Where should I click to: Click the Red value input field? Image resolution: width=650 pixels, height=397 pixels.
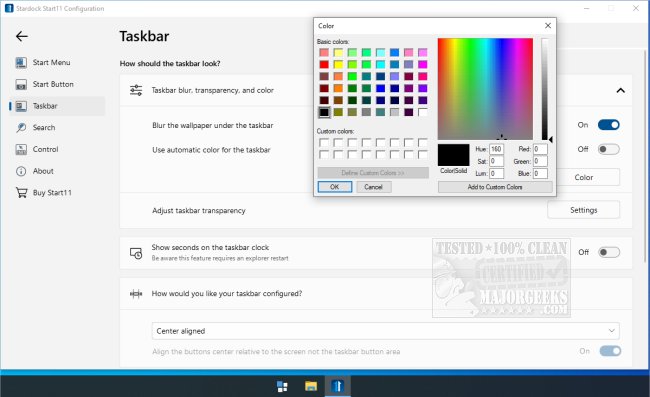coord(540,149)
